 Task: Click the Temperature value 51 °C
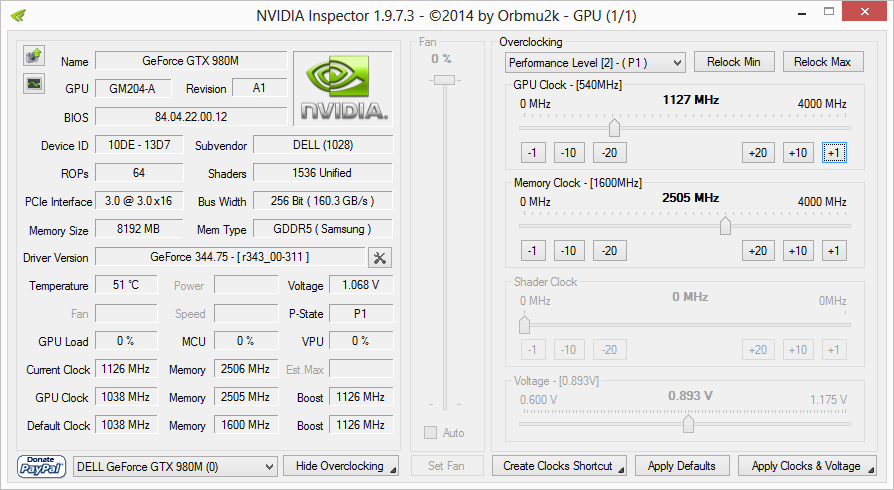pos(126,285)
